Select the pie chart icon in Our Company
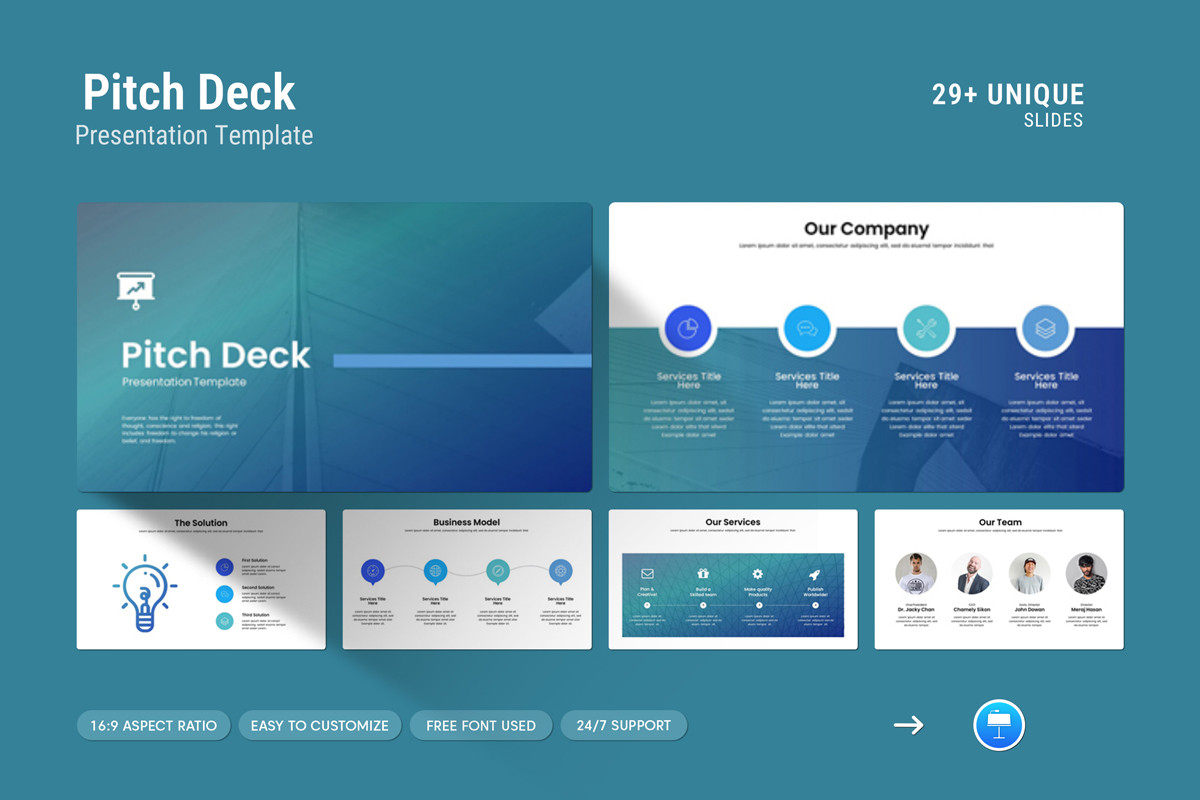 688,327
